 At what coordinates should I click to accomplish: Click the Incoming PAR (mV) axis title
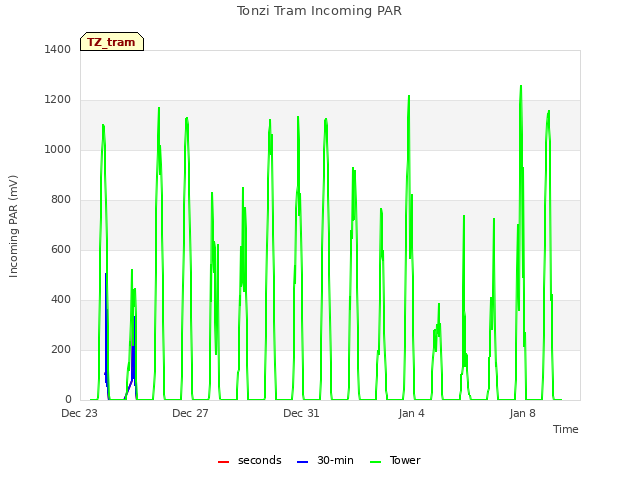[x=13, y=227]
